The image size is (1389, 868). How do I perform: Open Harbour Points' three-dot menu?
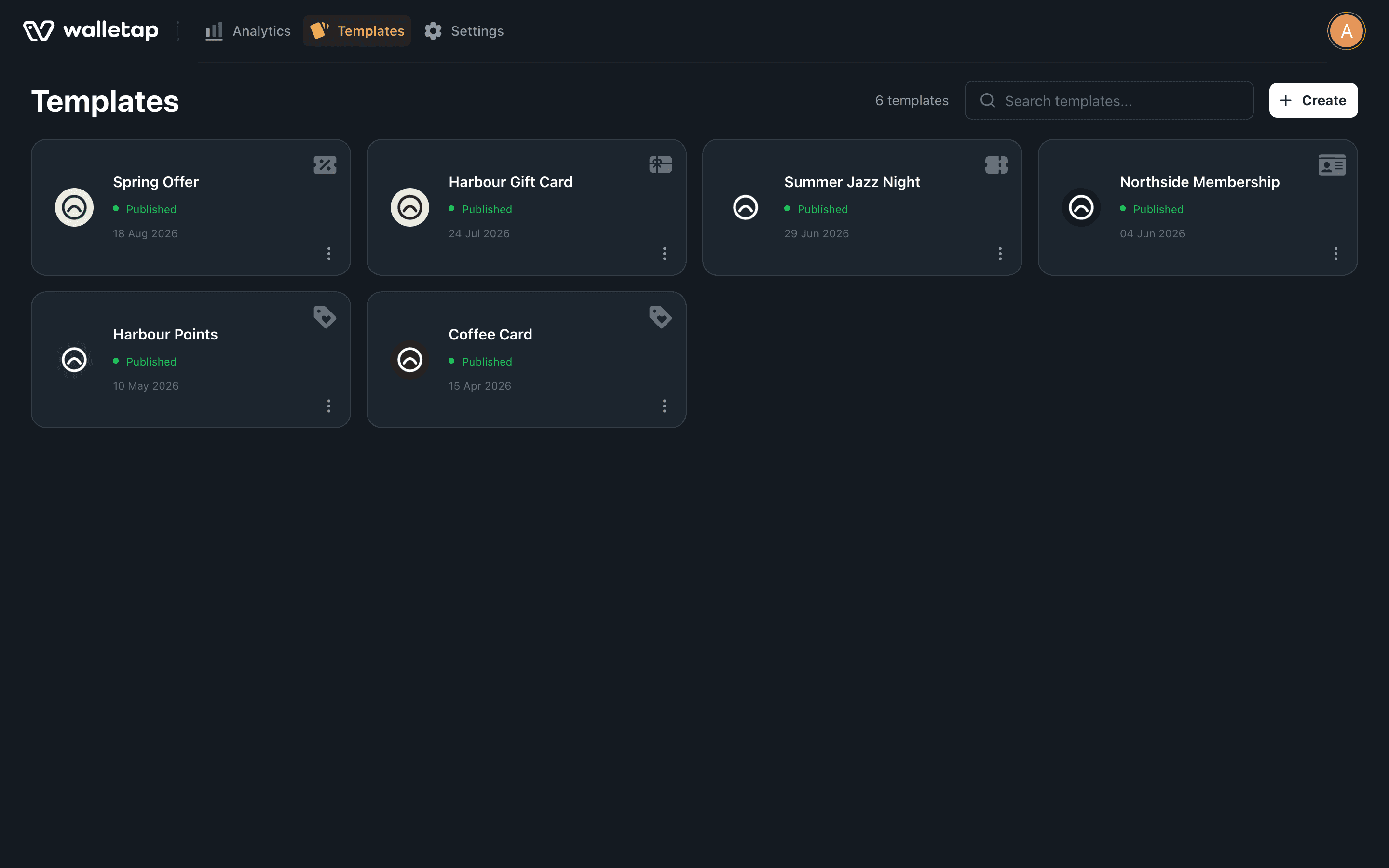coord(329,407)
